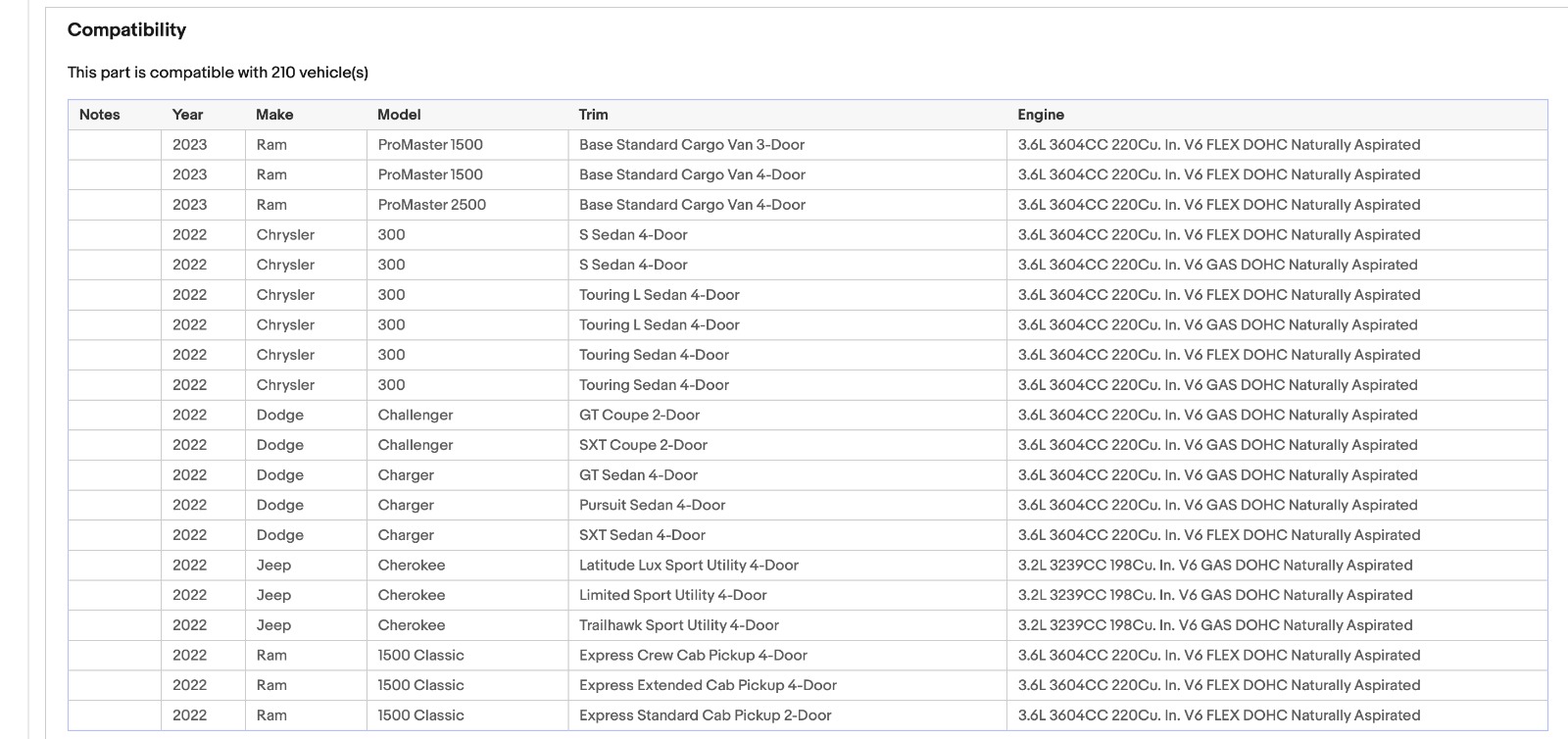Select 'Express Standard Cab Pickup 2-Door' trim cell

787,715
